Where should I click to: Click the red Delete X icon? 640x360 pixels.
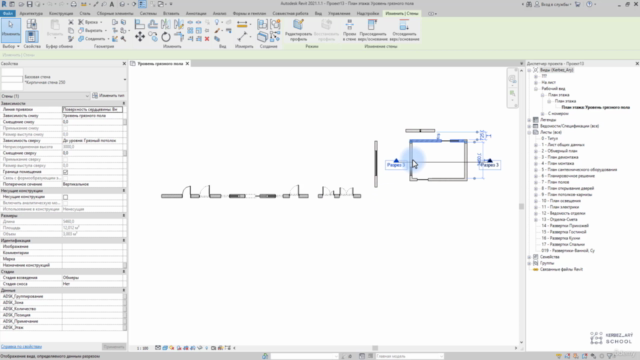pos(207,39)
